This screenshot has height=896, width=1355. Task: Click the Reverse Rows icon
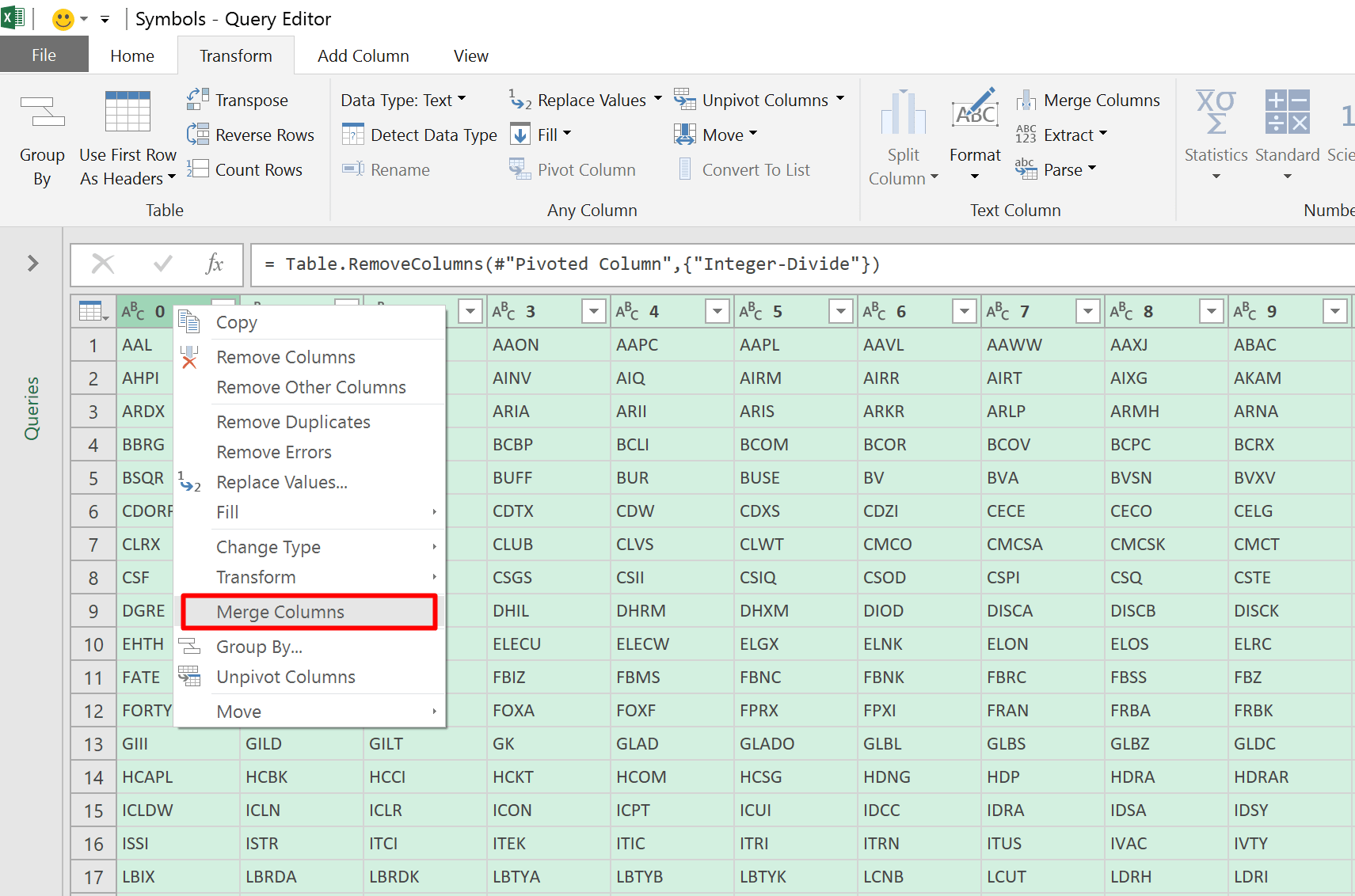point(198,135)
